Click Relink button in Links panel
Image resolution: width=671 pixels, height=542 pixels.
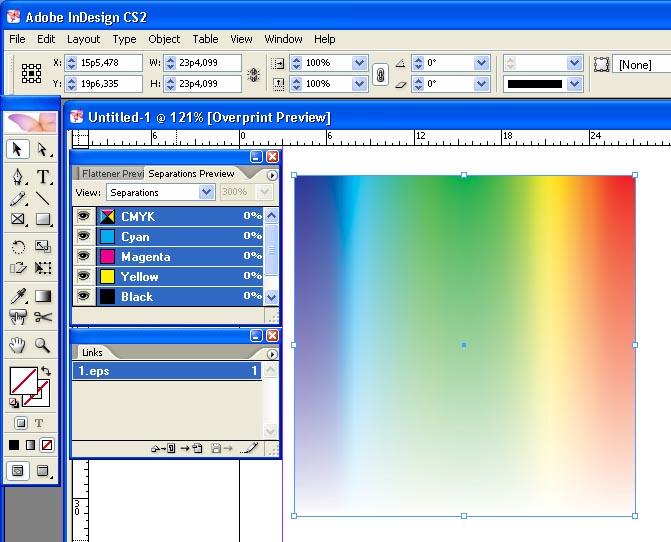pyautogui.click(x=163, y=448)
